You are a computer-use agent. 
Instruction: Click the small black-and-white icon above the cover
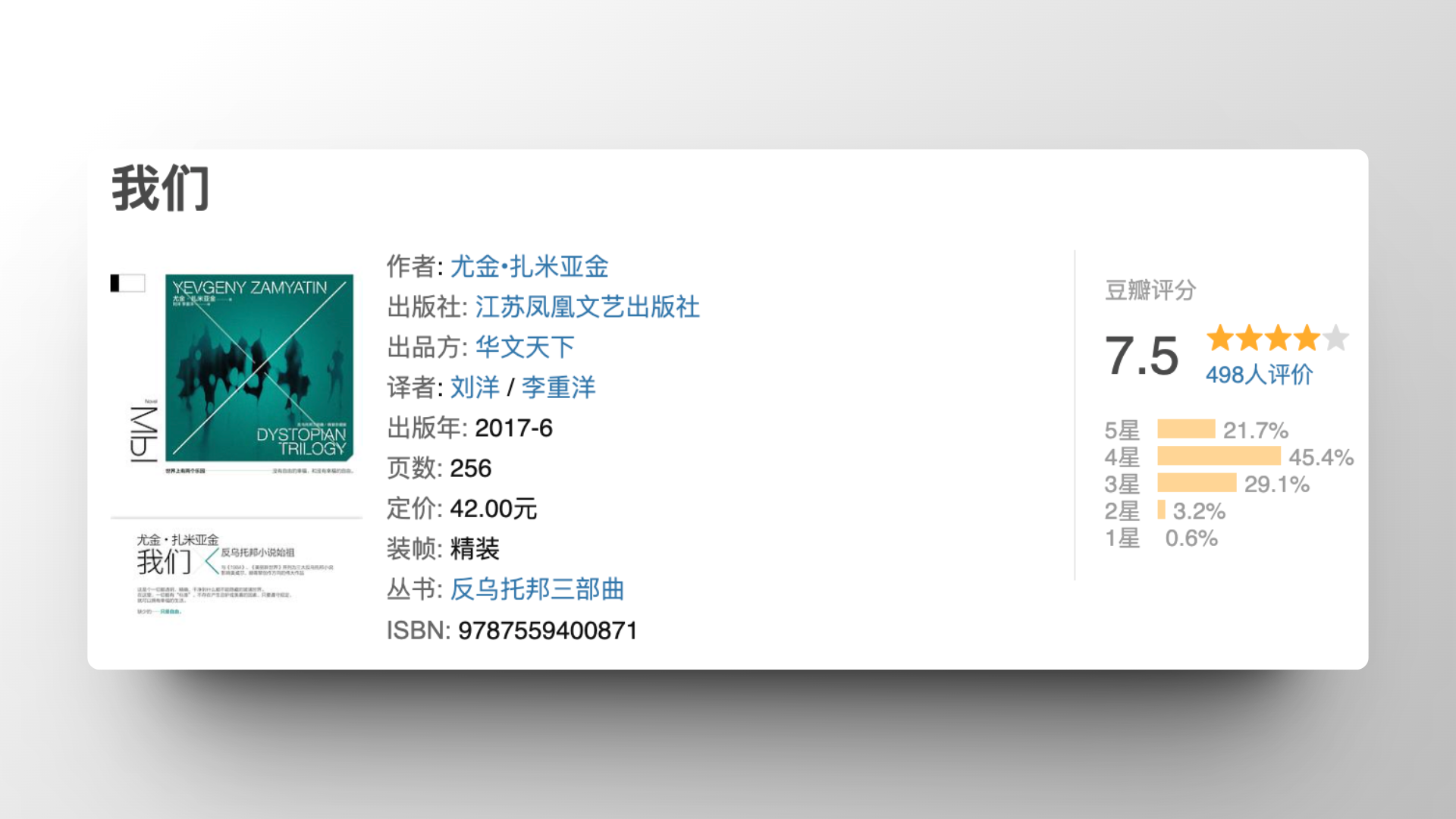127,283
